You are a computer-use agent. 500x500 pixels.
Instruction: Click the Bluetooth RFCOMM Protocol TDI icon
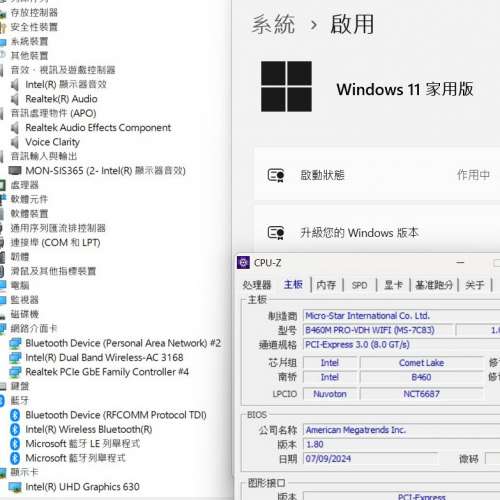pos(15,415)
